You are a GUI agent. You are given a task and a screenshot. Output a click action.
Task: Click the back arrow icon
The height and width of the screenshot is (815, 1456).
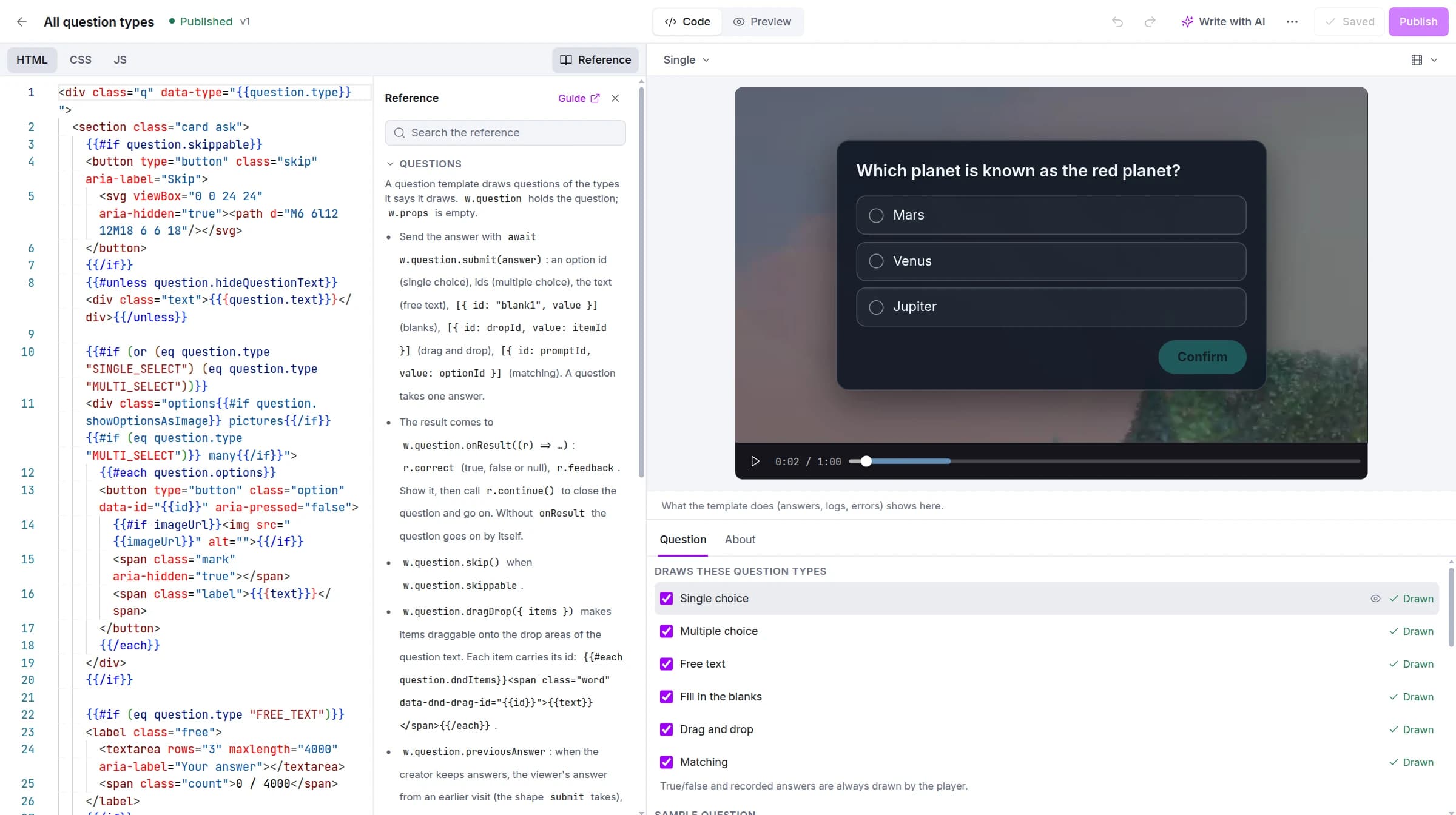tap(22, 22)
